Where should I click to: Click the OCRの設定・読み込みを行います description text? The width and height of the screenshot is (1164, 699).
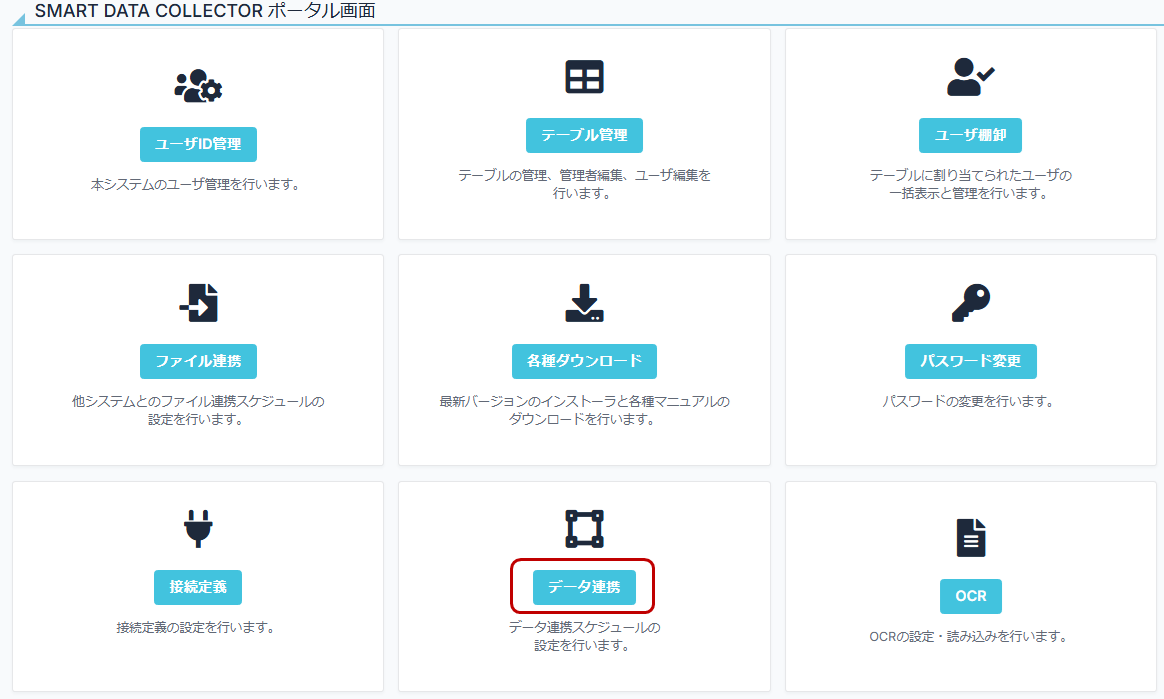coord(968,636)
